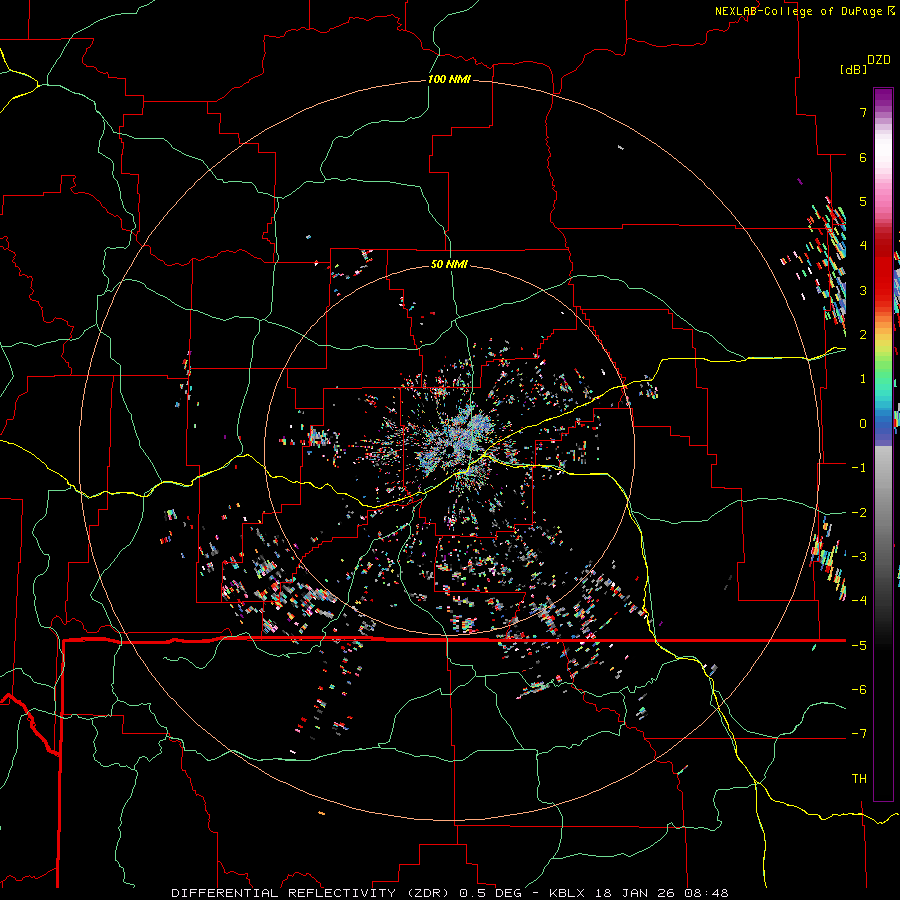Click the gray -2 dB band of the color bar

tap(883, 513)
